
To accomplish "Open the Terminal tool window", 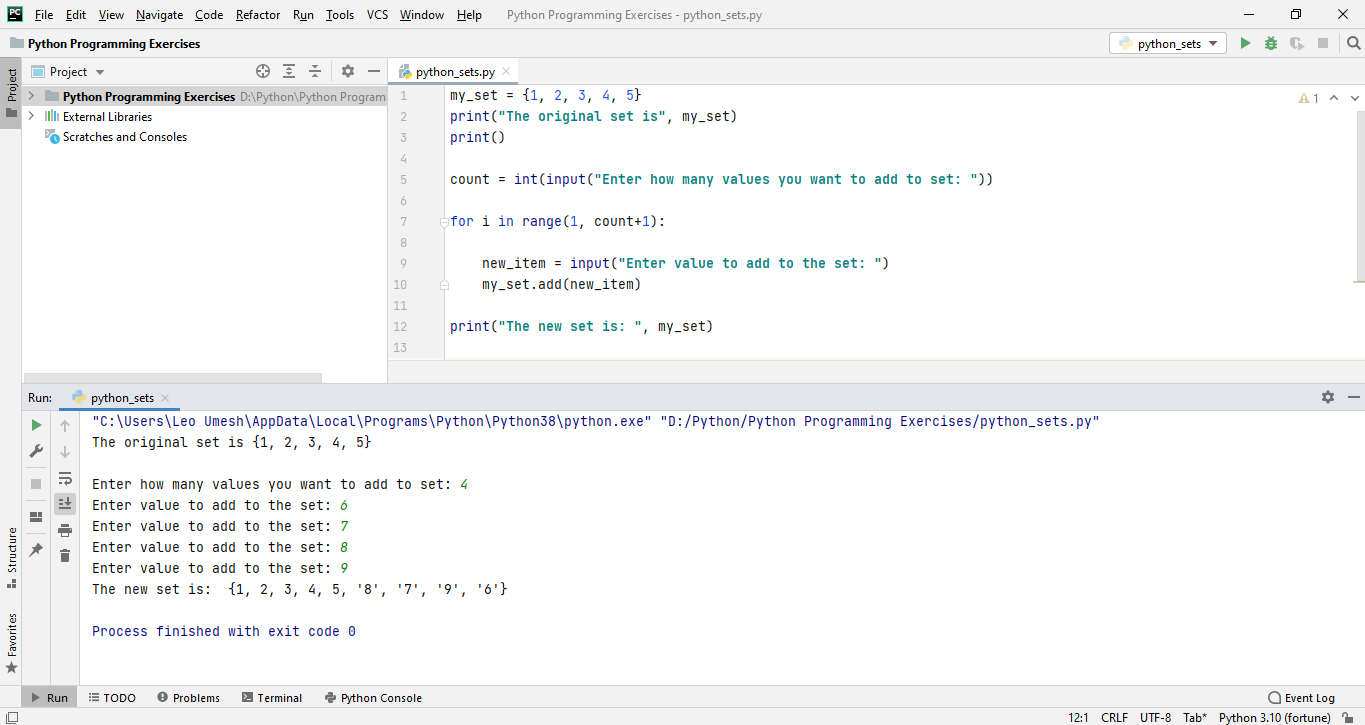I will tap(270, 698).
